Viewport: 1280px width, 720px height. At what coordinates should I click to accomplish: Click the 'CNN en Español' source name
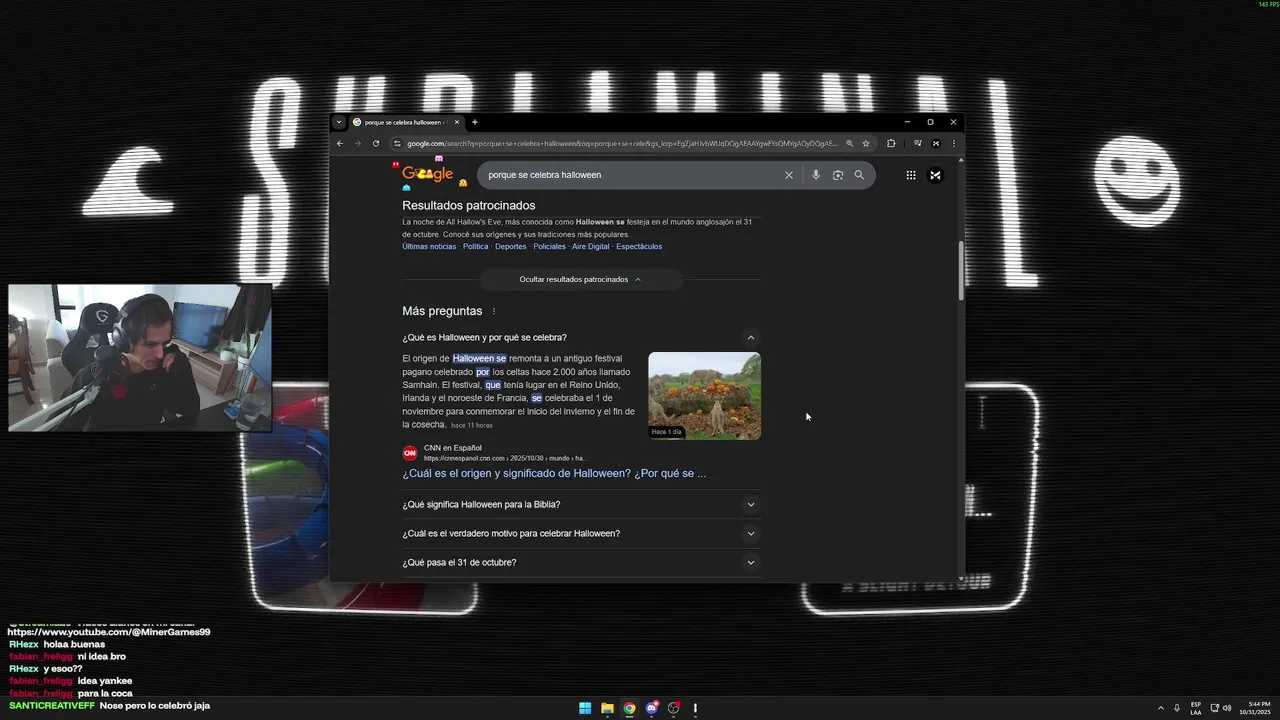point(452,448)
